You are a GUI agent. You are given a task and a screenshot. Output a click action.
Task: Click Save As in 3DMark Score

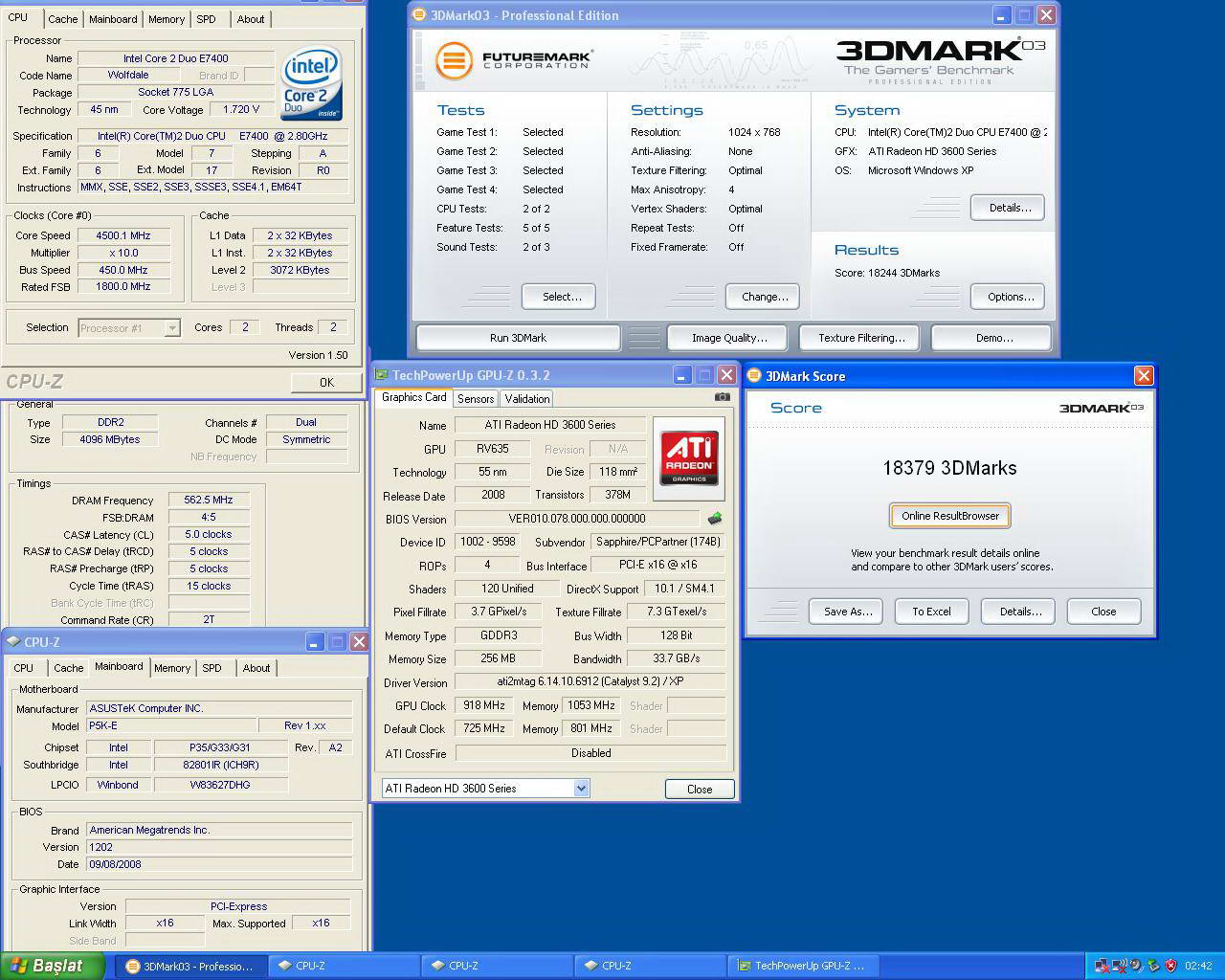coord(848,612)
